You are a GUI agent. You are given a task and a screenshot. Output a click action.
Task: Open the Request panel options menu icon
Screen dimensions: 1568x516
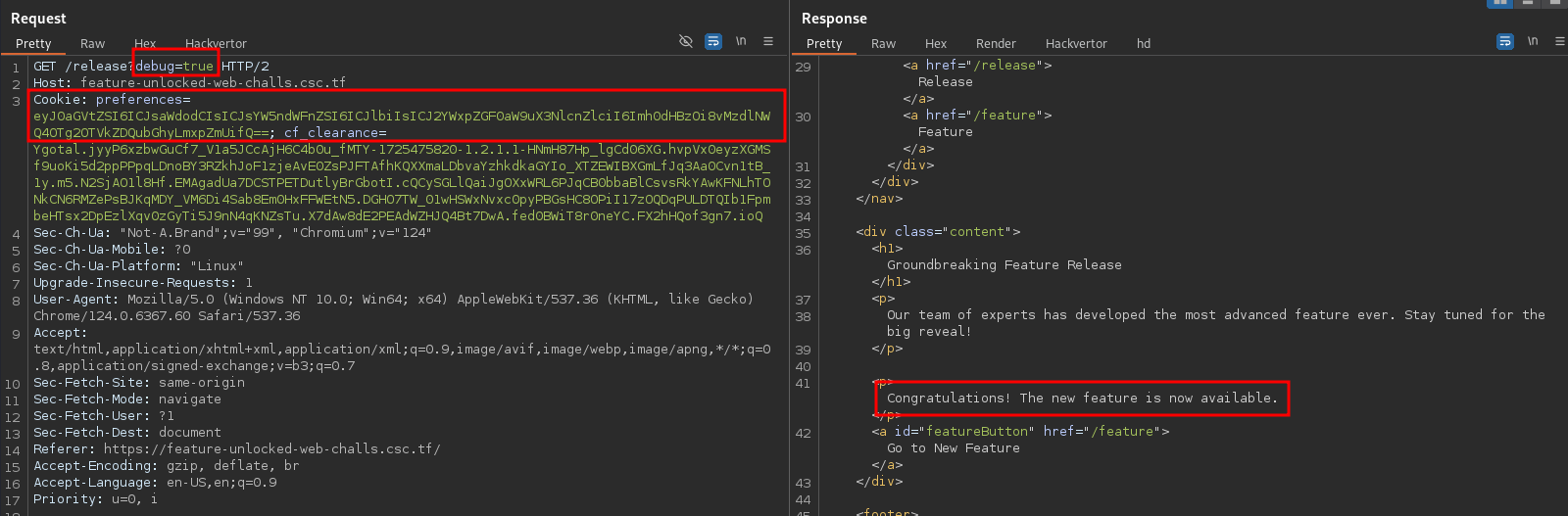pyautogui.click(x=768, y=41)
